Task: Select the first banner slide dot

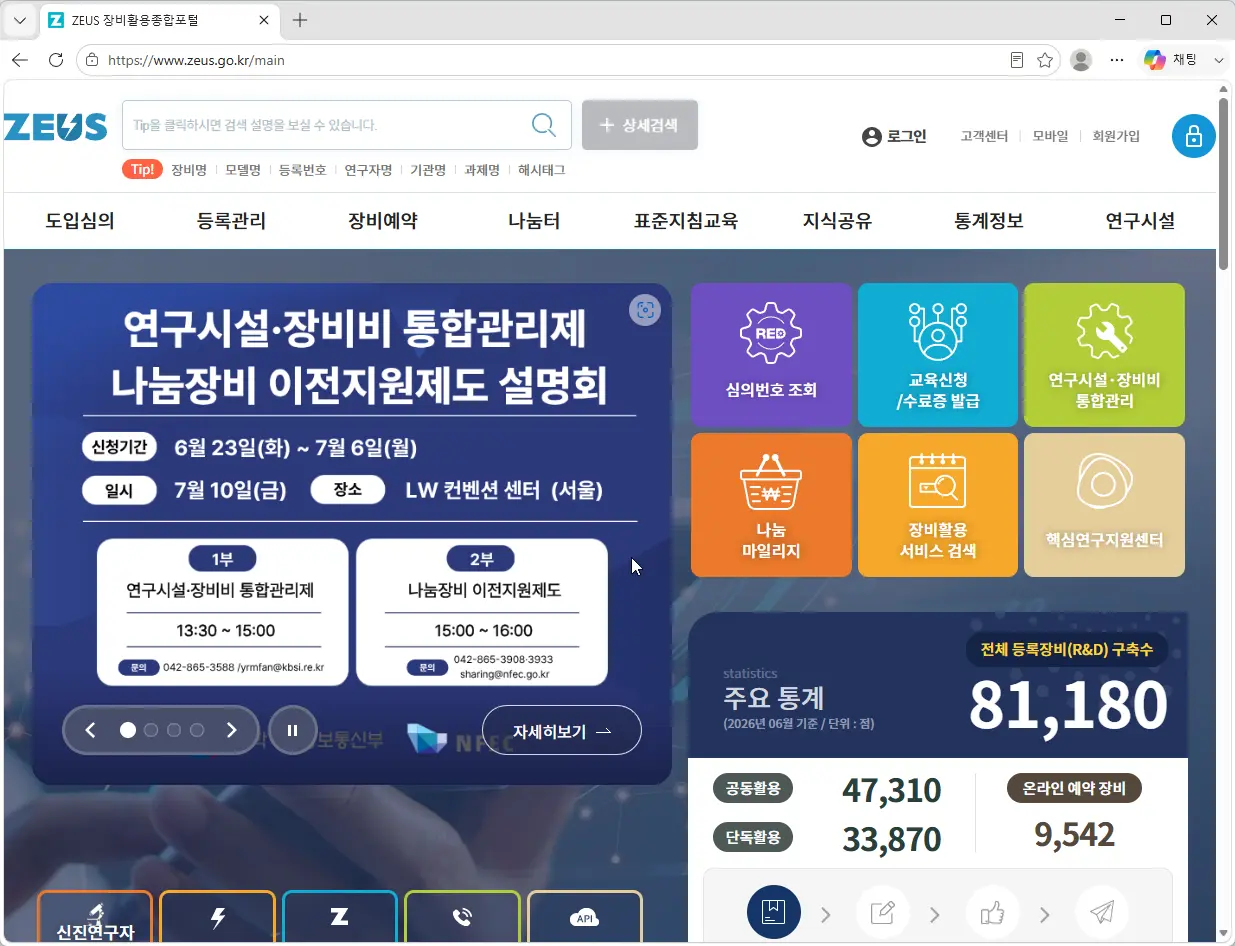Action: [128, 730]
